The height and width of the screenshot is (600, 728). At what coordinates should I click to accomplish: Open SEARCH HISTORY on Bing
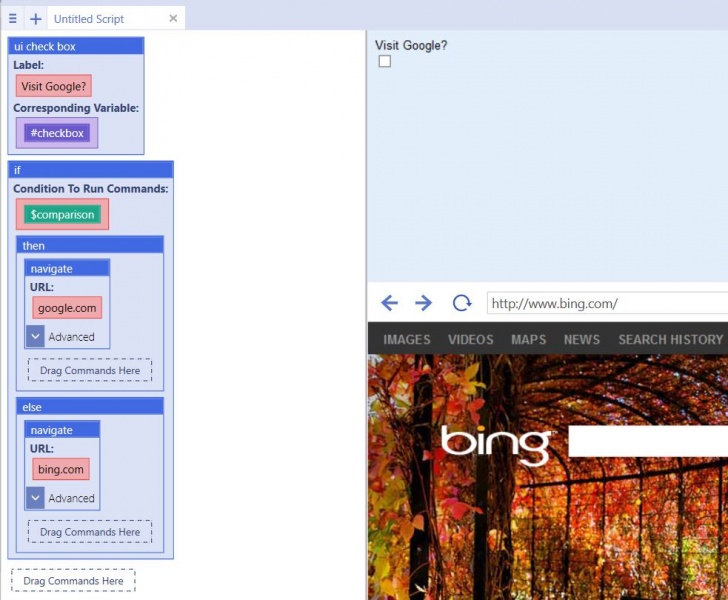670,339
